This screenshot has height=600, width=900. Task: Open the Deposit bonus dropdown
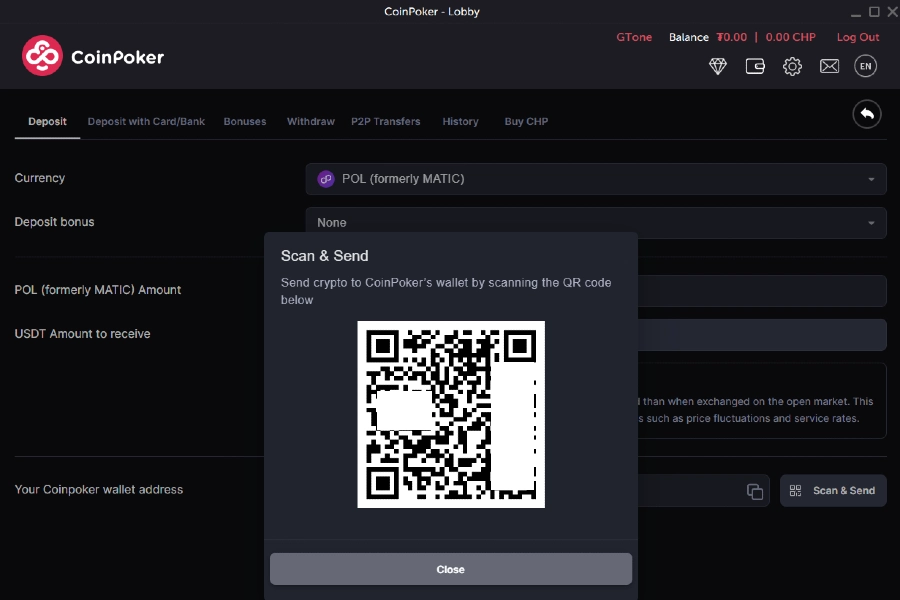[x=595, y=222]
